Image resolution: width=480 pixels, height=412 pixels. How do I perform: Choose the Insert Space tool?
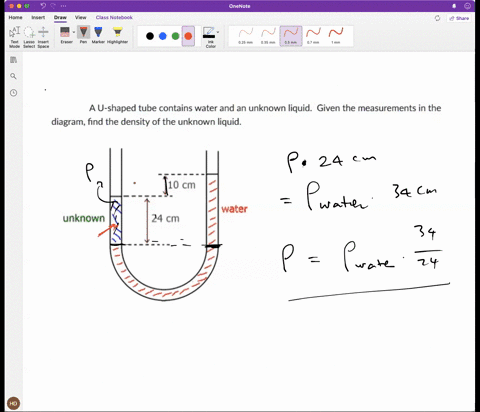coord(43,37)
